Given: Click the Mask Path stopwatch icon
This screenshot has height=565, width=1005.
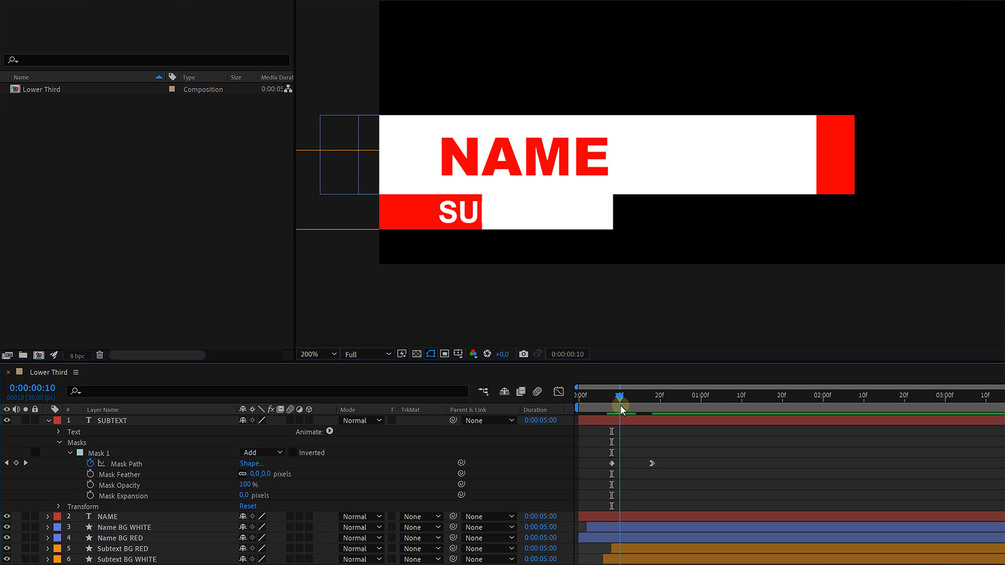Looking at the screenshot, I should pos(90,463).
